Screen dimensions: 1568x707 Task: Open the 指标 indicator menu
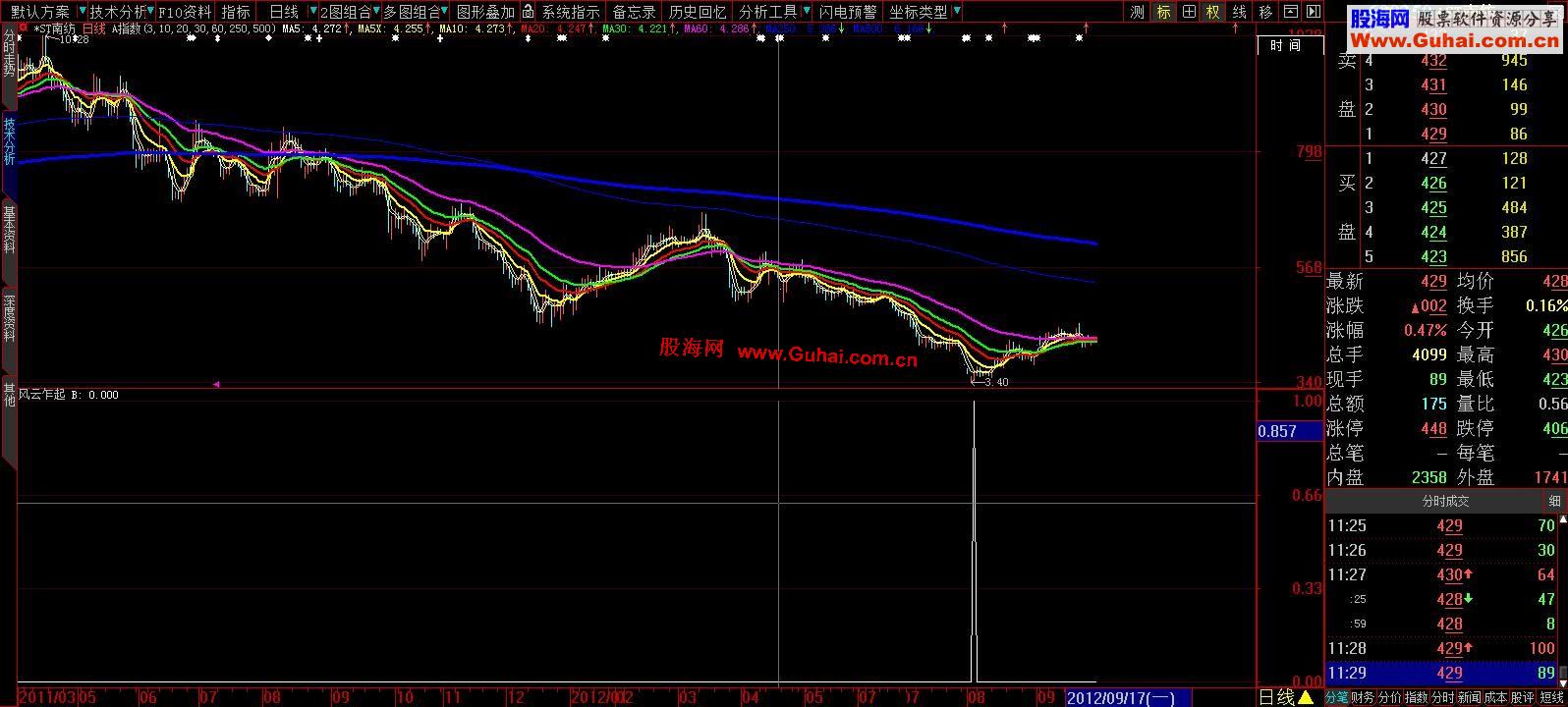[x=236, y=12]
